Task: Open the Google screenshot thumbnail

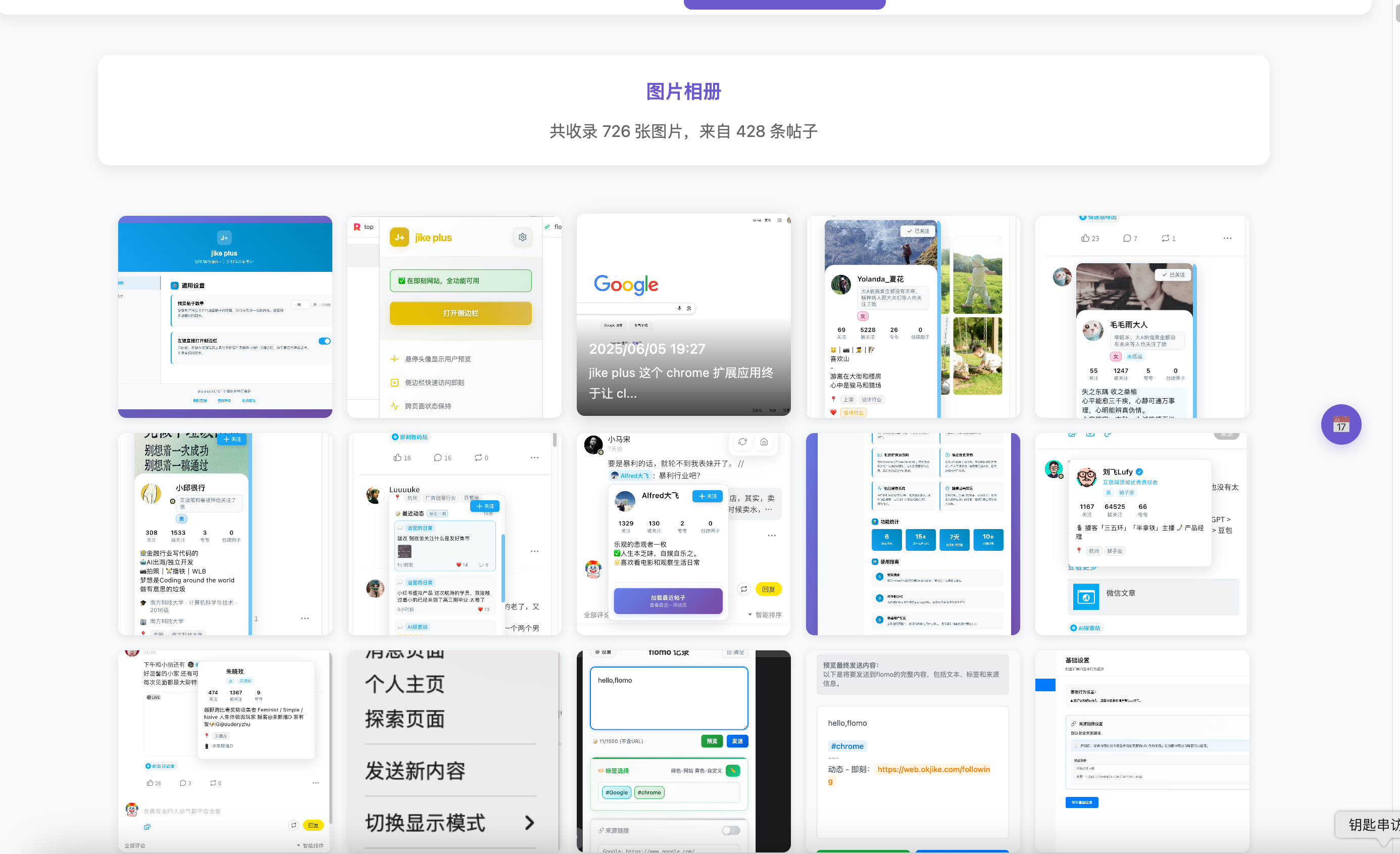Action: (683, 314)
